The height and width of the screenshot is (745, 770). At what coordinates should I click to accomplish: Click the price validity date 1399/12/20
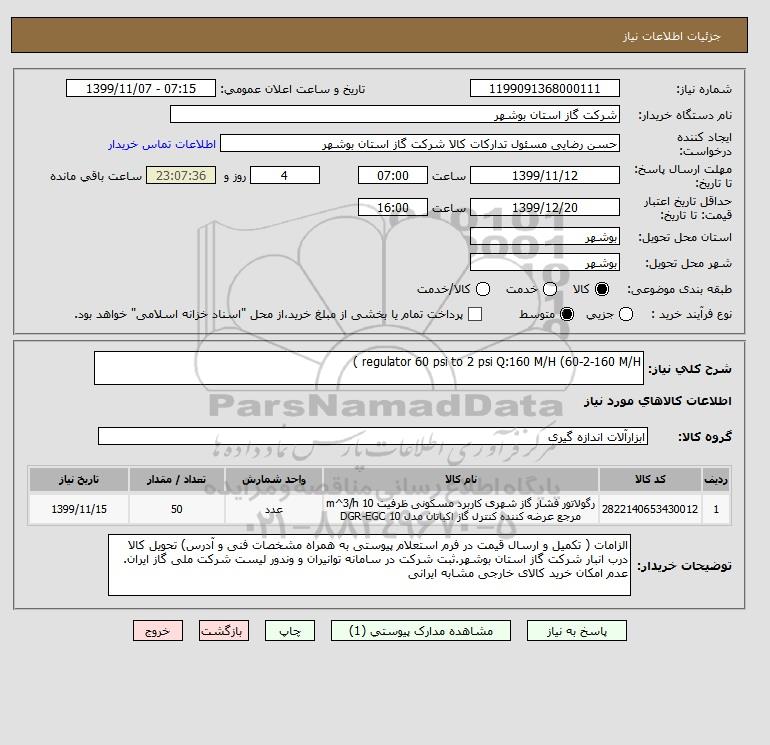[x=545, y=207]
